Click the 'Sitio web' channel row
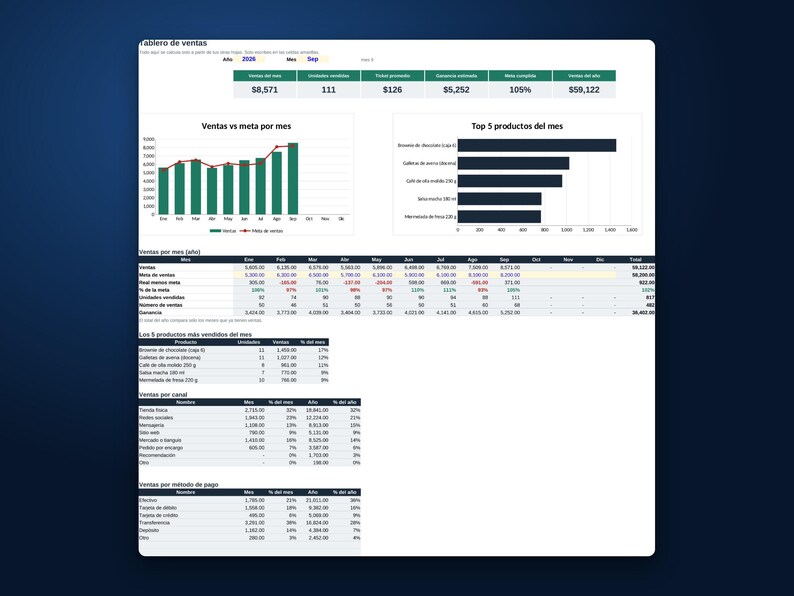The image size is (794, 596). tap(250, 433)
